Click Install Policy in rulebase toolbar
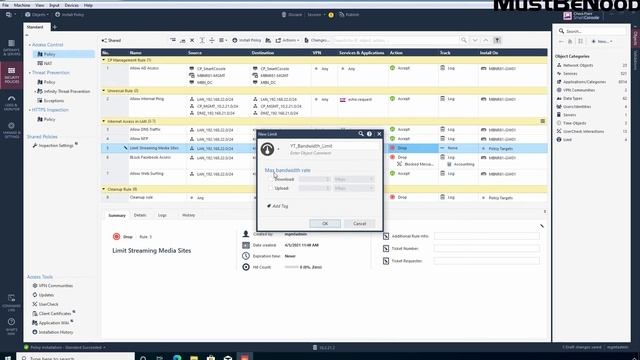640x360 pixels. click(x=247, y=40)
